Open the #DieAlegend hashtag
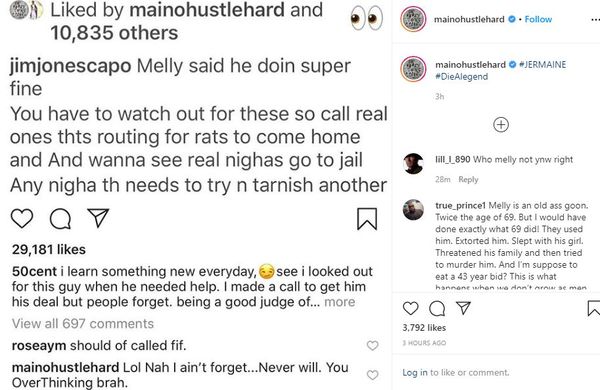Image resolution: width=600 pixels, height=390 pixels. pos(461,77)
